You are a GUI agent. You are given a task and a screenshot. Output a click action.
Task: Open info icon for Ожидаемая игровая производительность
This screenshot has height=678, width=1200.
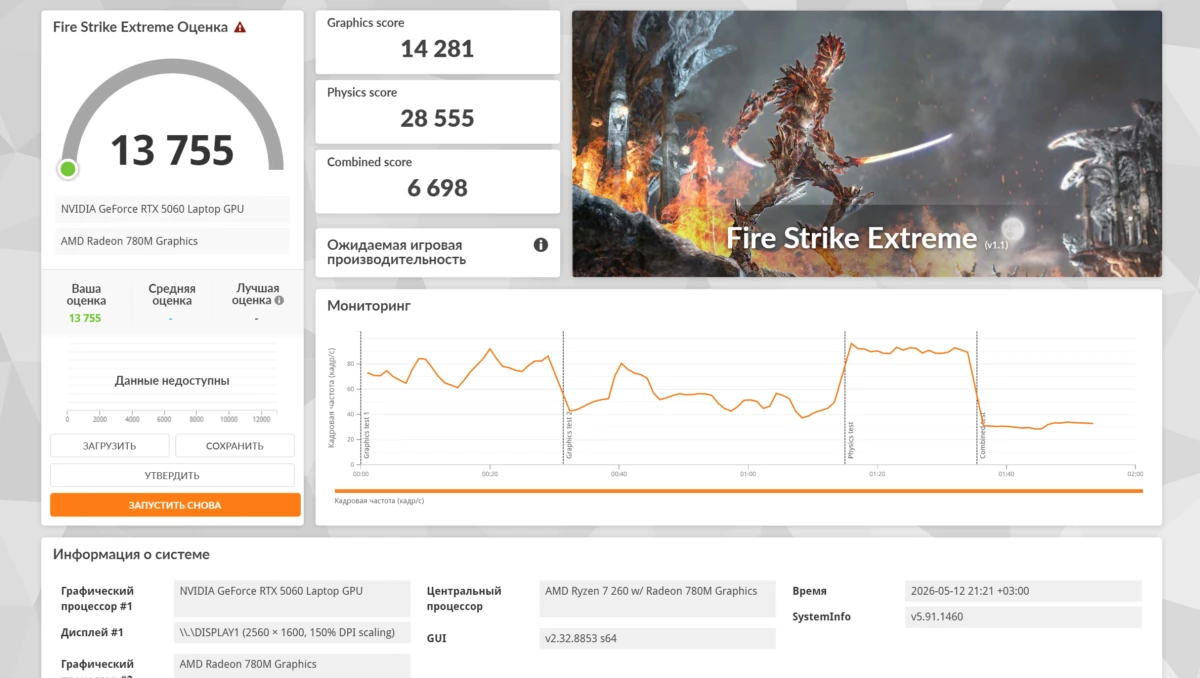pos(541,245)
